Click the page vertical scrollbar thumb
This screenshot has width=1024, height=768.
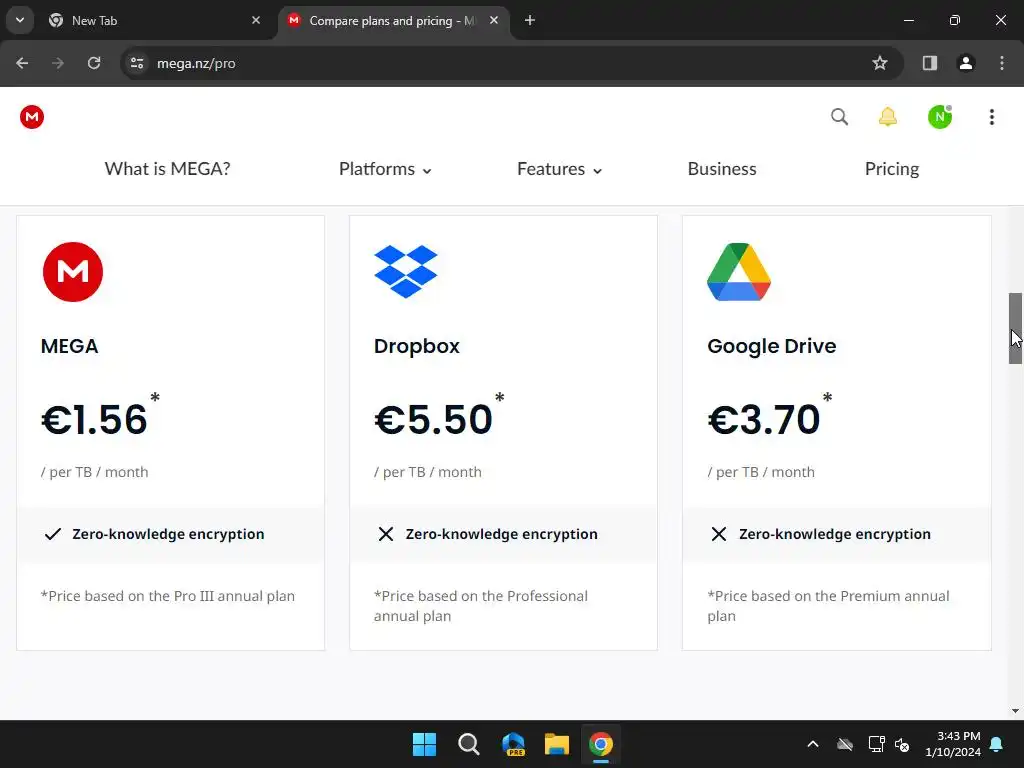1015,328
